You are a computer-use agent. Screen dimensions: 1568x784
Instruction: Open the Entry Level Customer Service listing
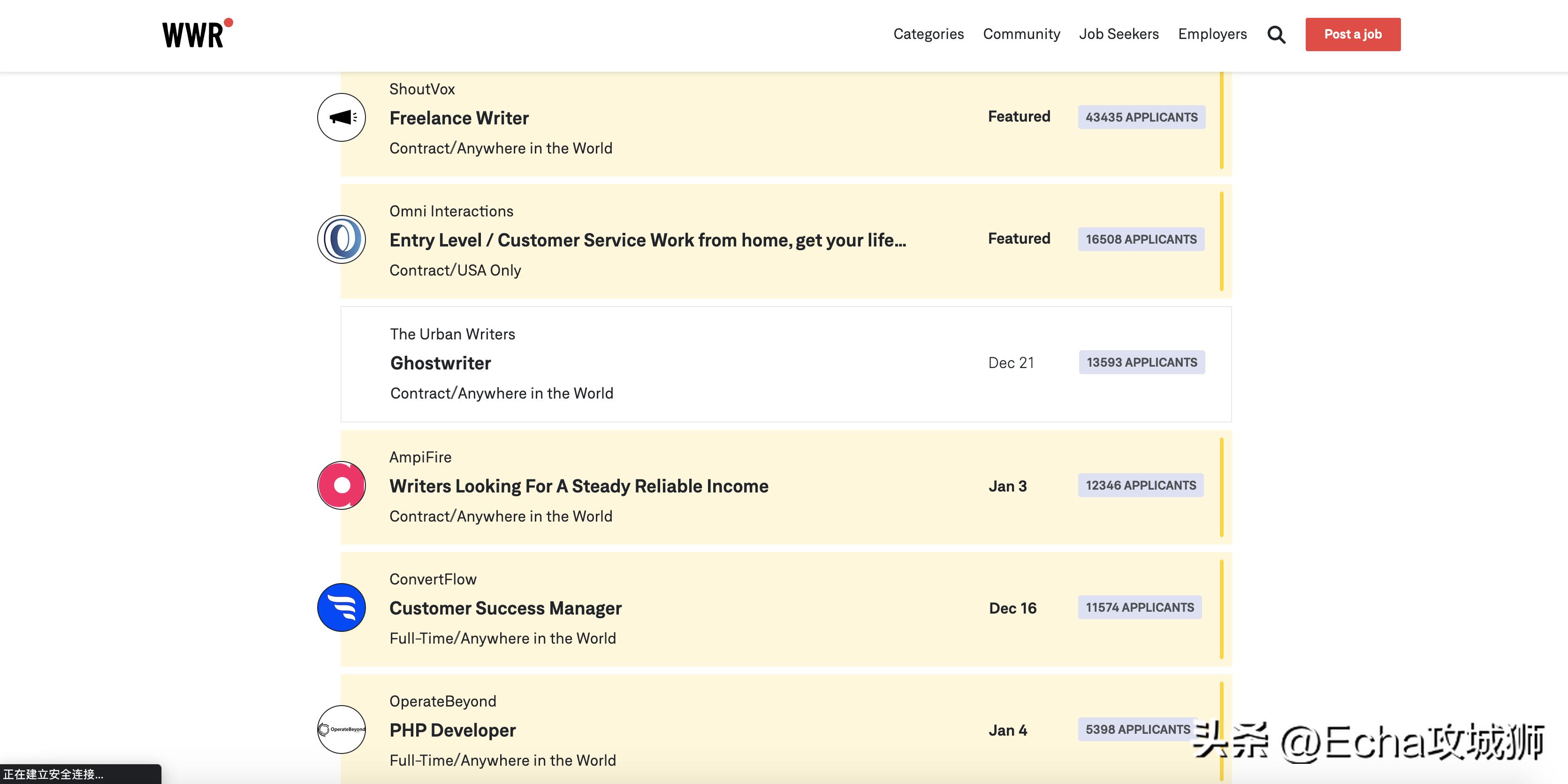click(x=647, y=240)
